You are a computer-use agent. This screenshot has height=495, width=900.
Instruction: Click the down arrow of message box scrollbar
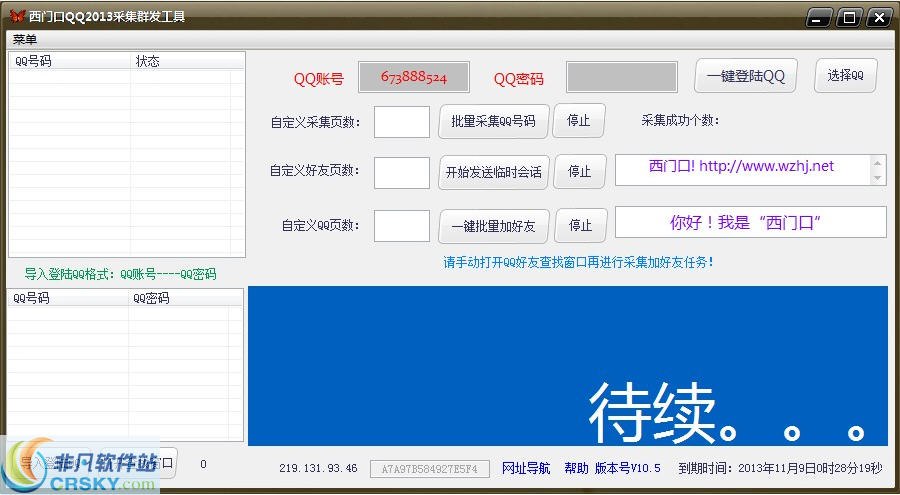(877, 178)
